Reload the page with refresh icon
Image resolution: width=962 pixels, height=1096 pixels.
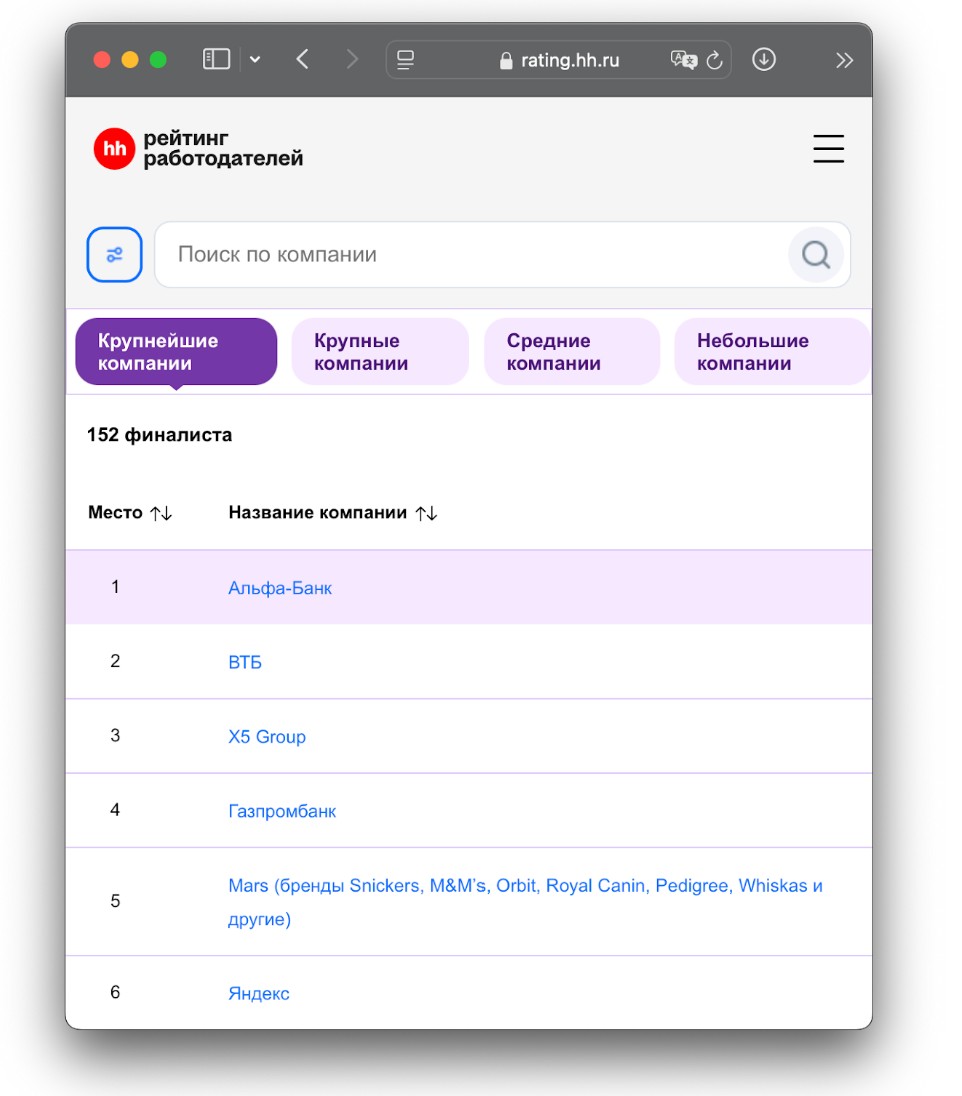tap(714, 60)
